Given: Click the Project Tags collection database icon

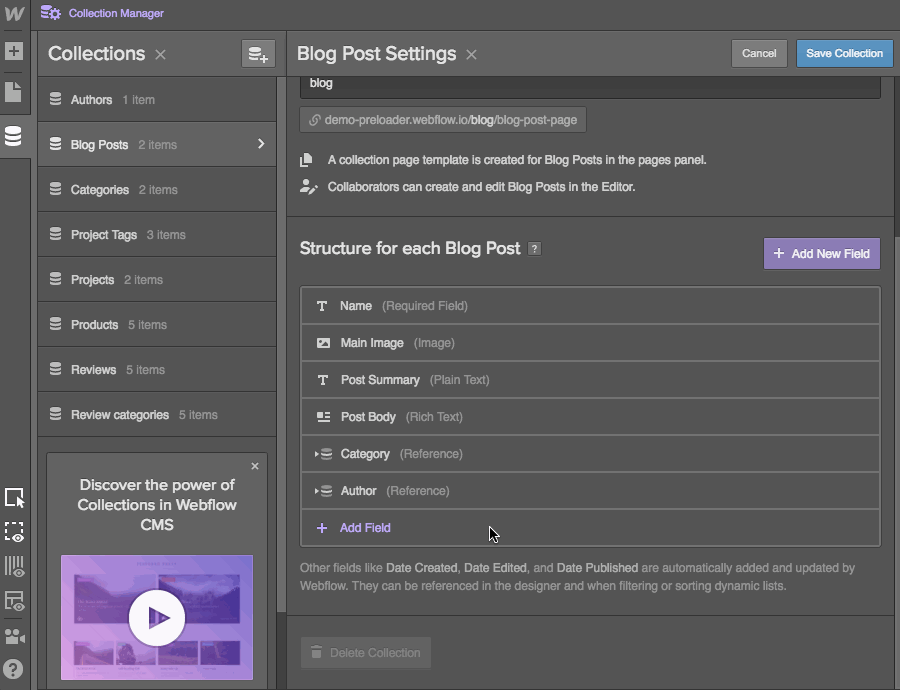Looking at the screenshot, I should 55,234.
